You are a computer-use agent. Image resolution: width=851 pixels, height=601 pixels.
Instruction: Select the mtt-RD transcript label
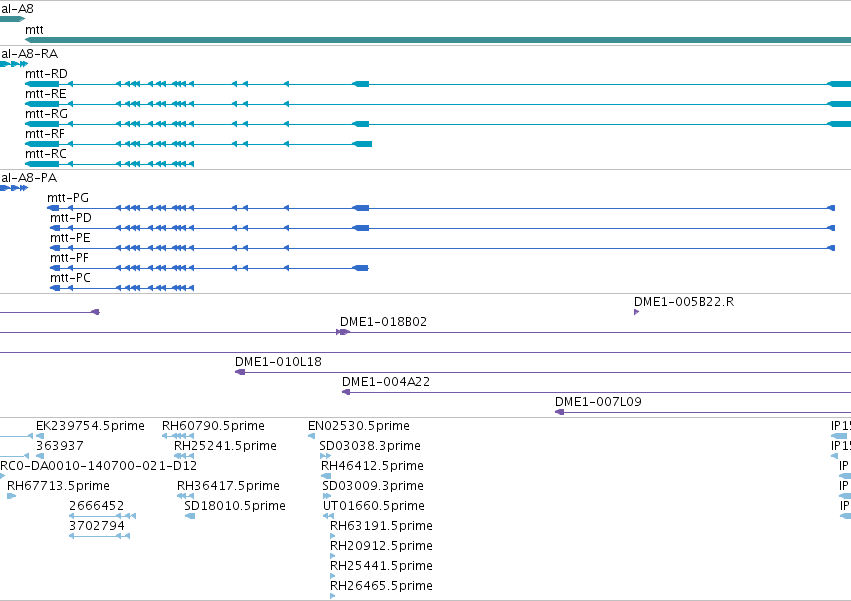[x=46, y=74]
